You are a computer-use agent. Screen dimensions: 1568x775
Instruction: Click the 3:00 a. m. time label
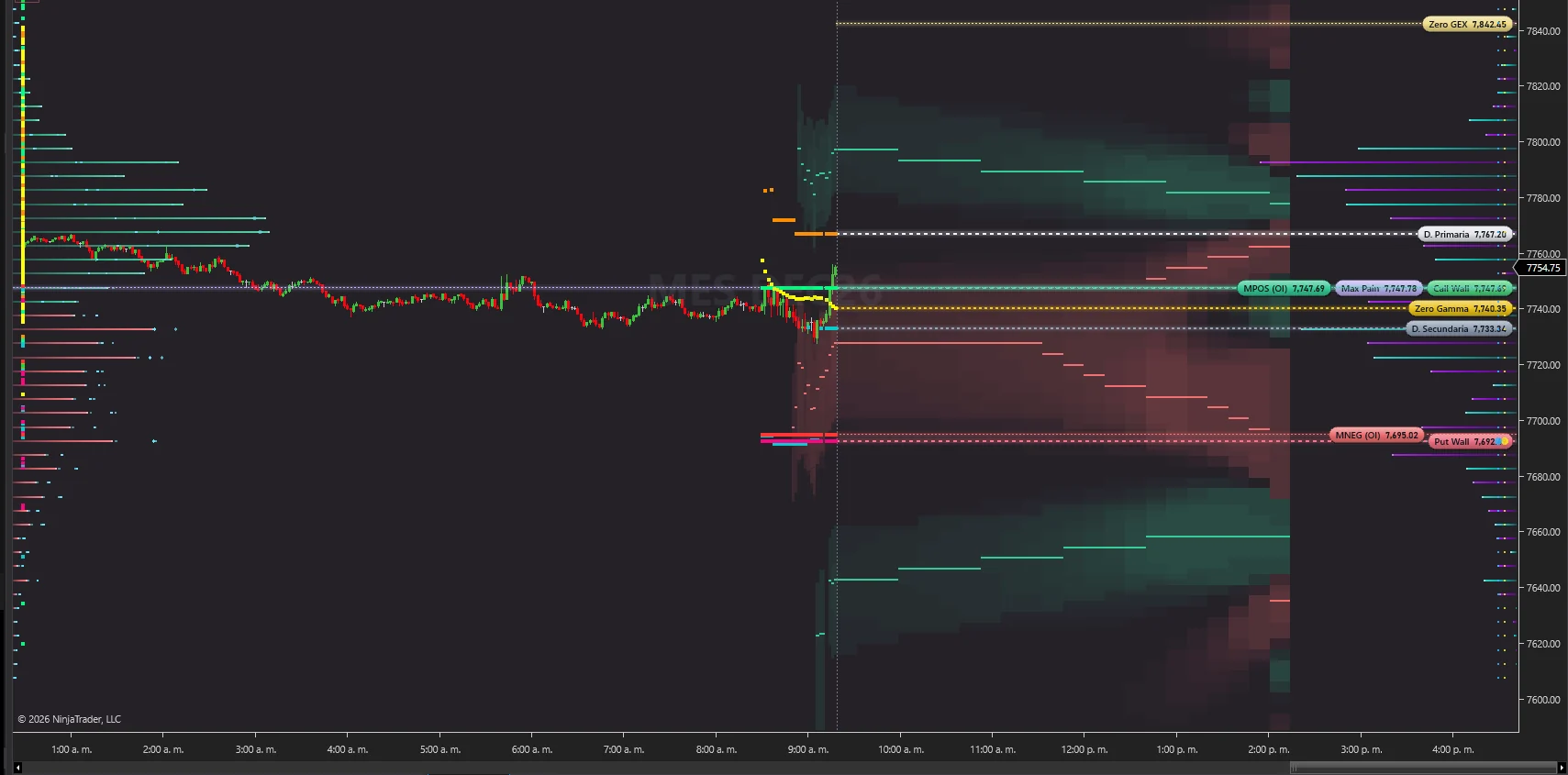pos(256,750)
